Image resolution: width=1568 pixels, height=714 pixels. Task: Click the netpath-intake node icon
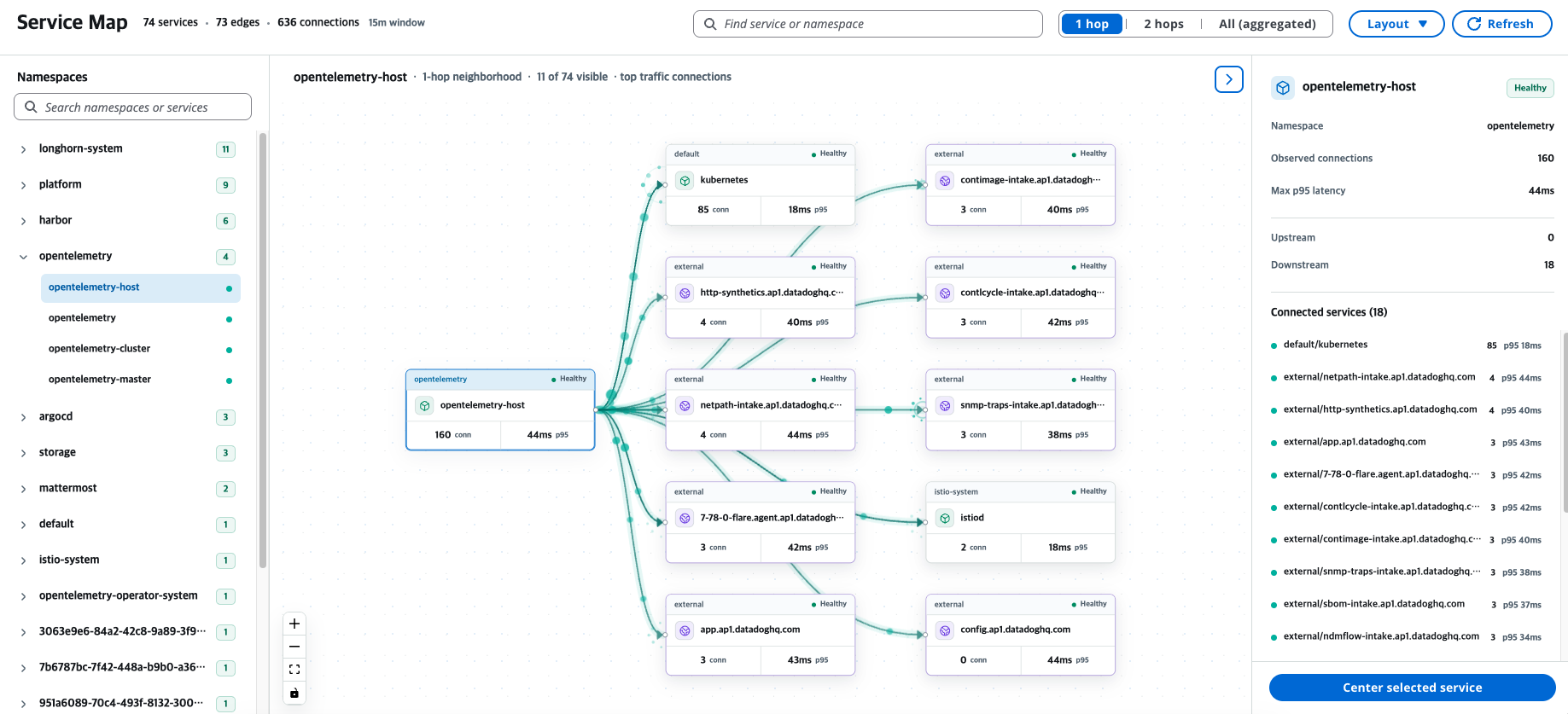point(685,406)
